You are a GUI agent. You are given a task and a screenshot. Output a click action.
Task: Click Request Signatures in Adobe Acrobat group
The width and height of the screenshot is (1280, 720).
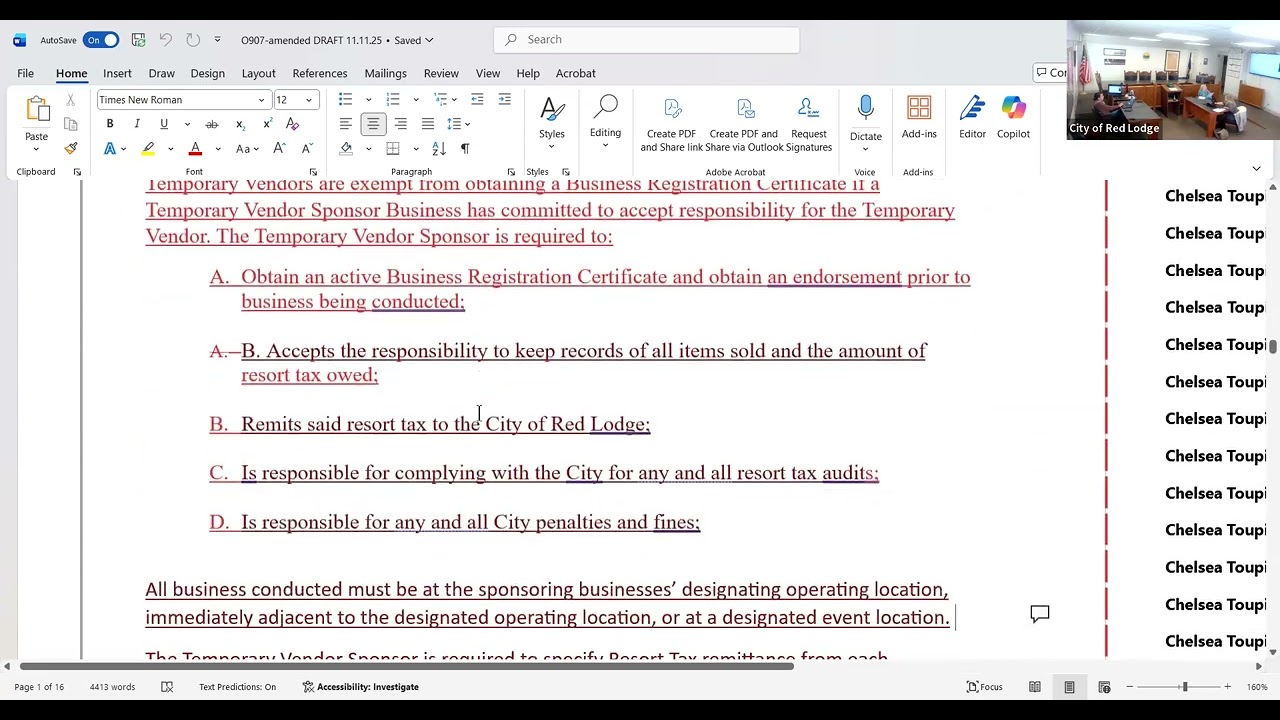click(x=809, y=124)
